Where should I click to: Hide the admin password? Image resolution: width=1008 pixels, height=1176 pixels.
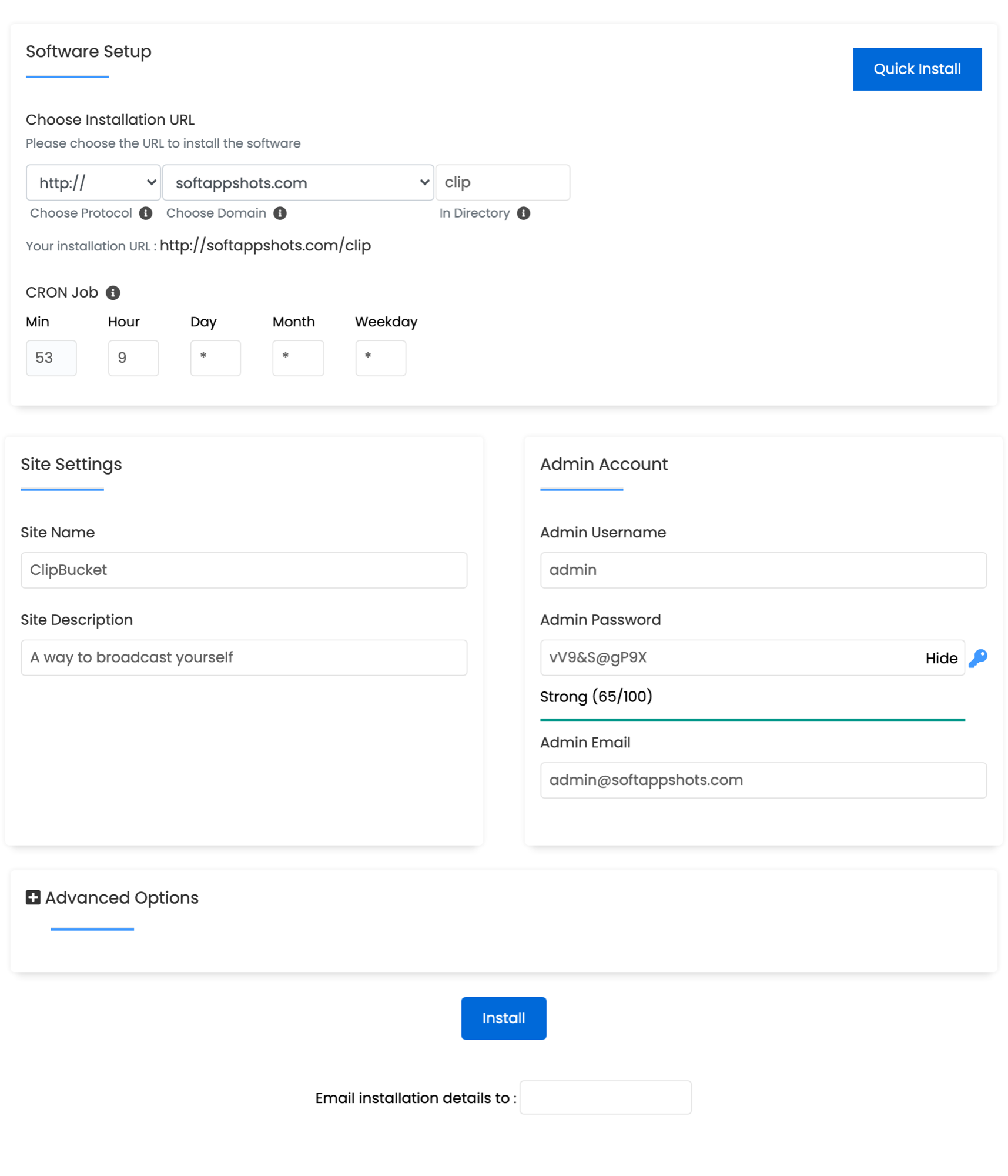point(941,658)
